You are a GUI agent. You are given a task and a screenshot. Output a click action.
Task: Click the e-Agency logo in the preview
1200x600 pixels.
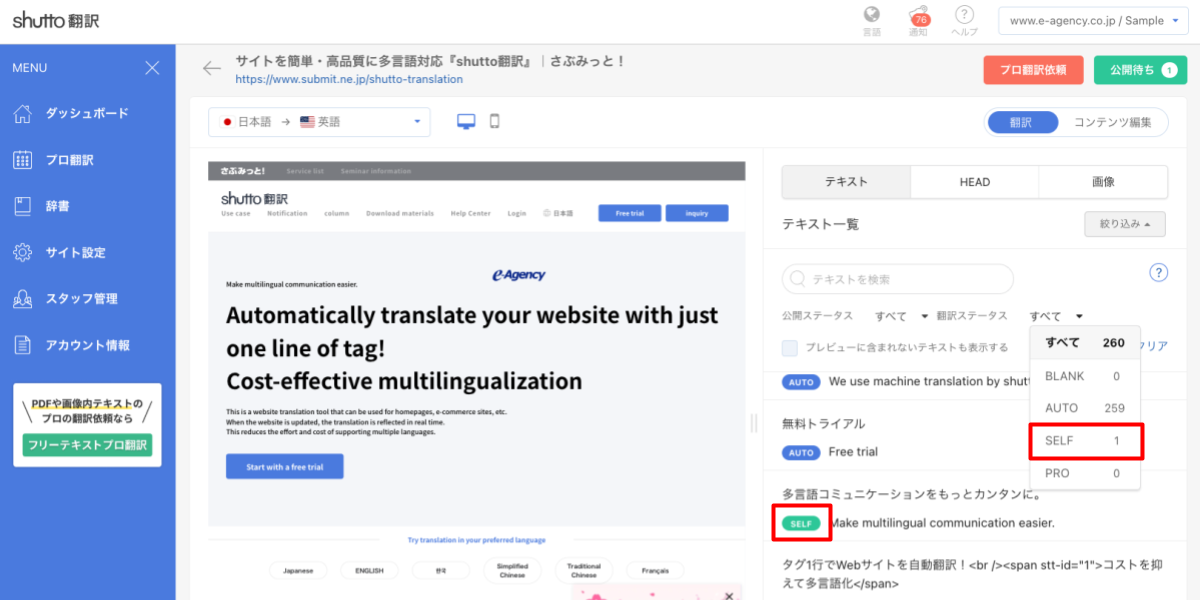click(x=519, y=276)
